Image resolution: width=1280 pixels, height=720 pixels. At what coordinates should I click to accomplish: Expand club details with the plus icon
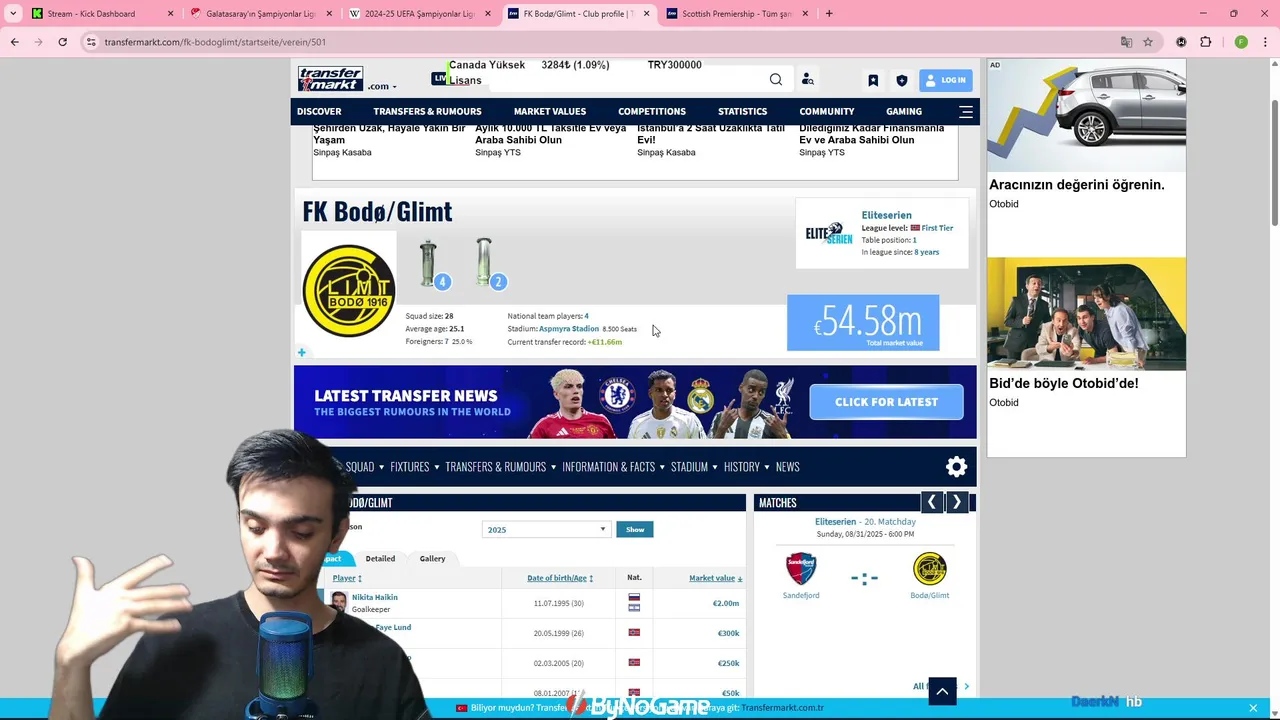[x=301, y=352]
